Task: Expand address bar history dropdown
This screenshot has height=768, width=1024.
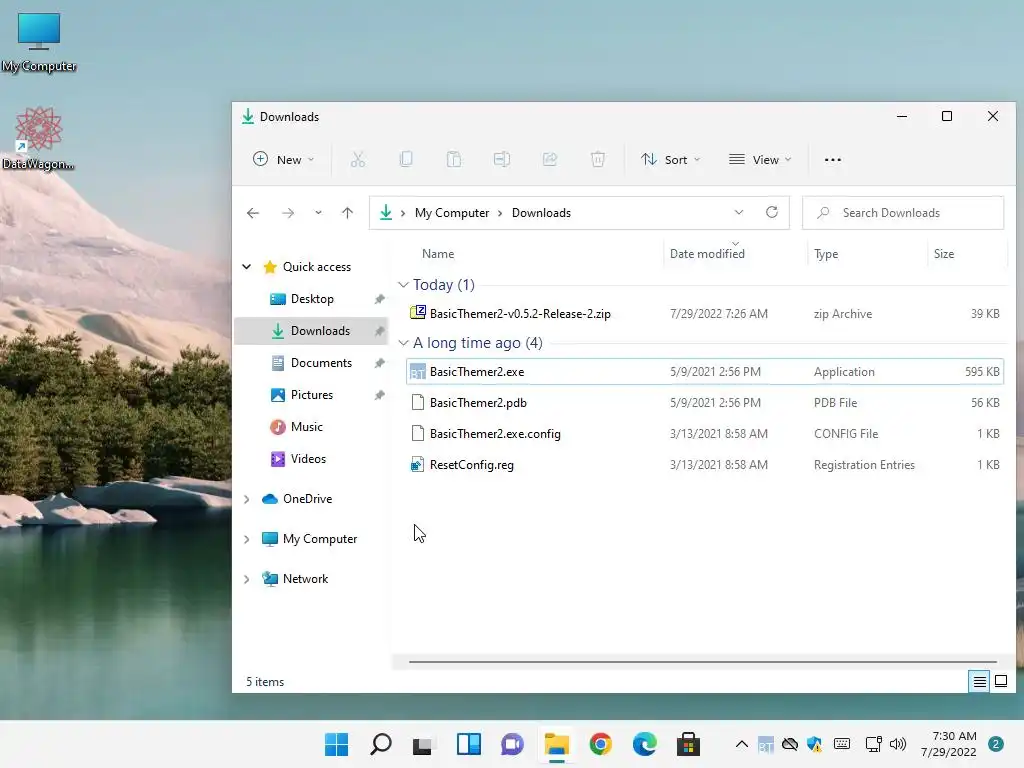Action: point(739,212)
